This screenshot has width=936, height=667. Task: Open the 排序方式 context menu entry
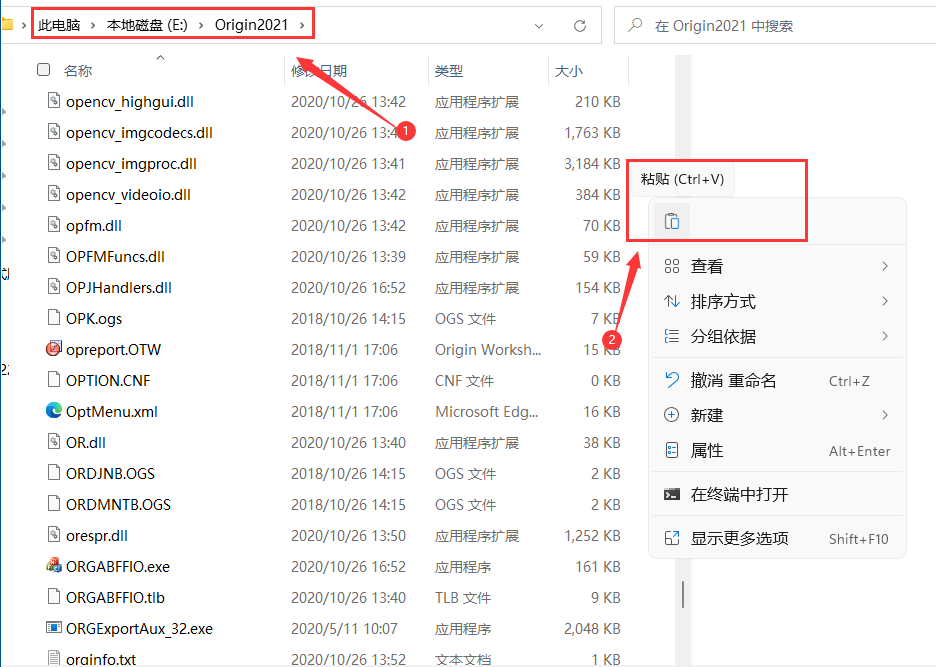tap(777, 302)
